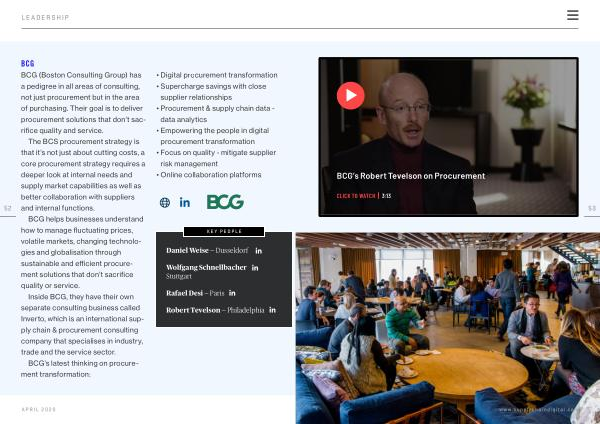
Task: Go to next page number 53
Action: (x=592, y=209)
